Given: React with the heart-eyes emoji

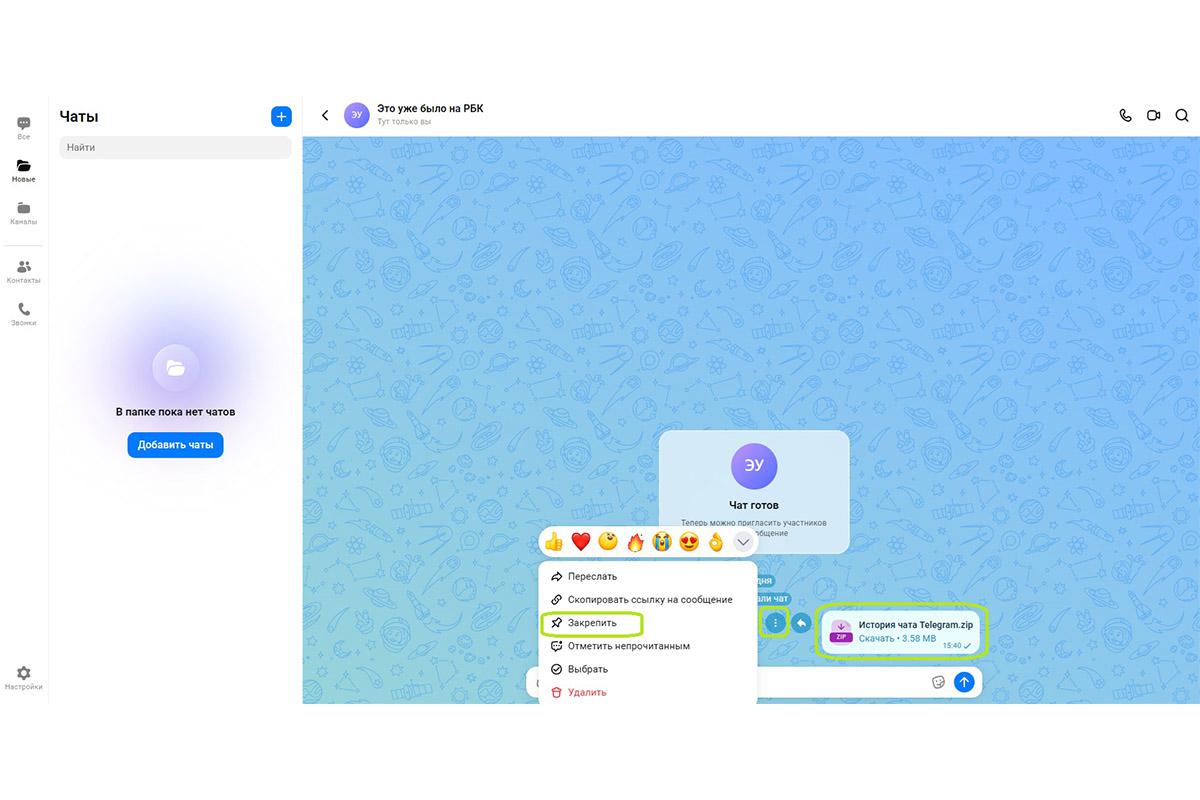Looking at the screenshot, I should pos(688,542).
